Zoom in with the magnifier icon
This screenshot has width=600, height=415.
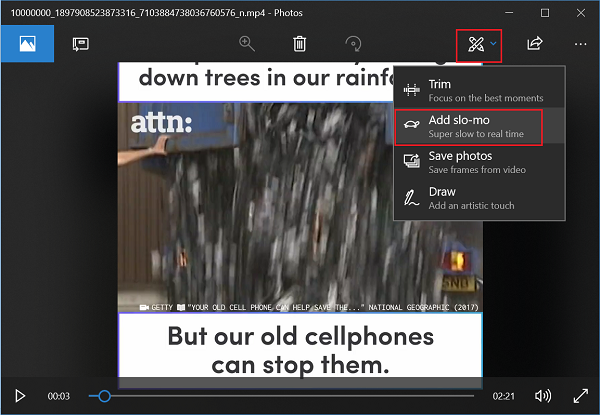(247, 44)
